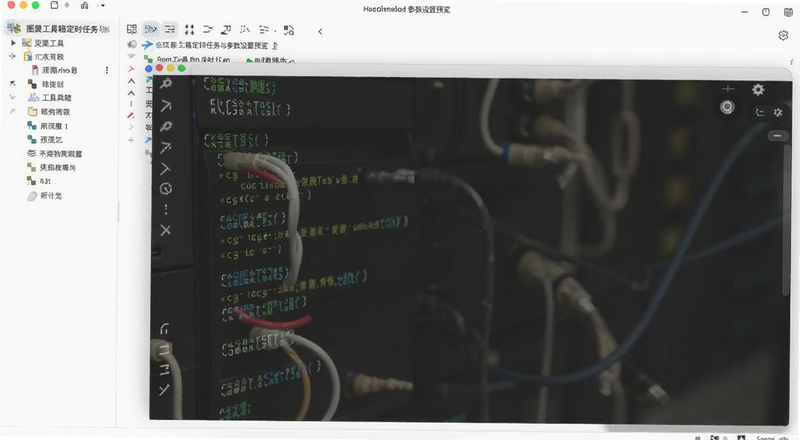Select the sidebar row with stacked-layers icon

click(59, 153)
